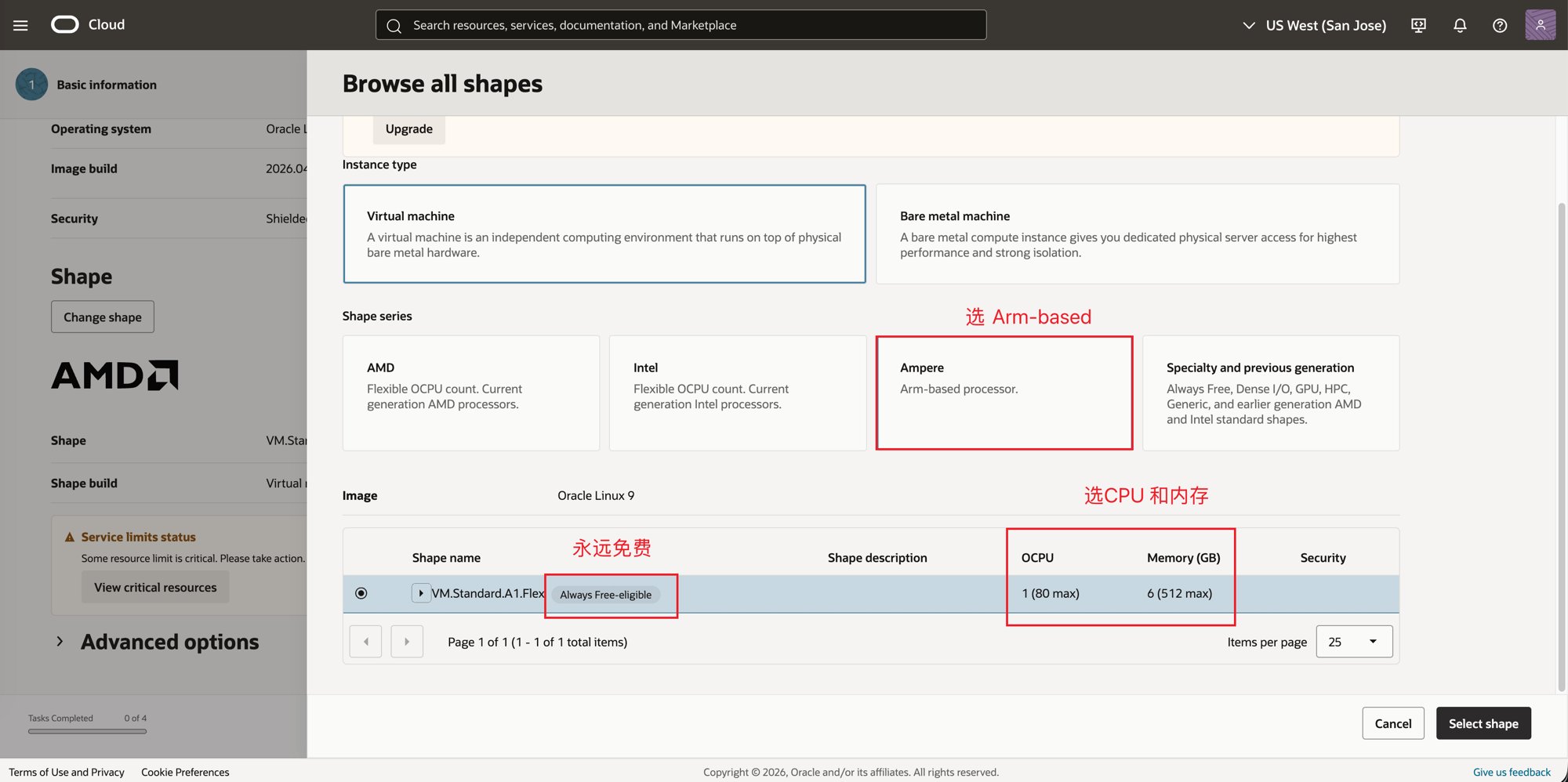Click the Tasks Completed progress bar
The height and width of the screenshot is (782, 1568).
pos(87,731)
